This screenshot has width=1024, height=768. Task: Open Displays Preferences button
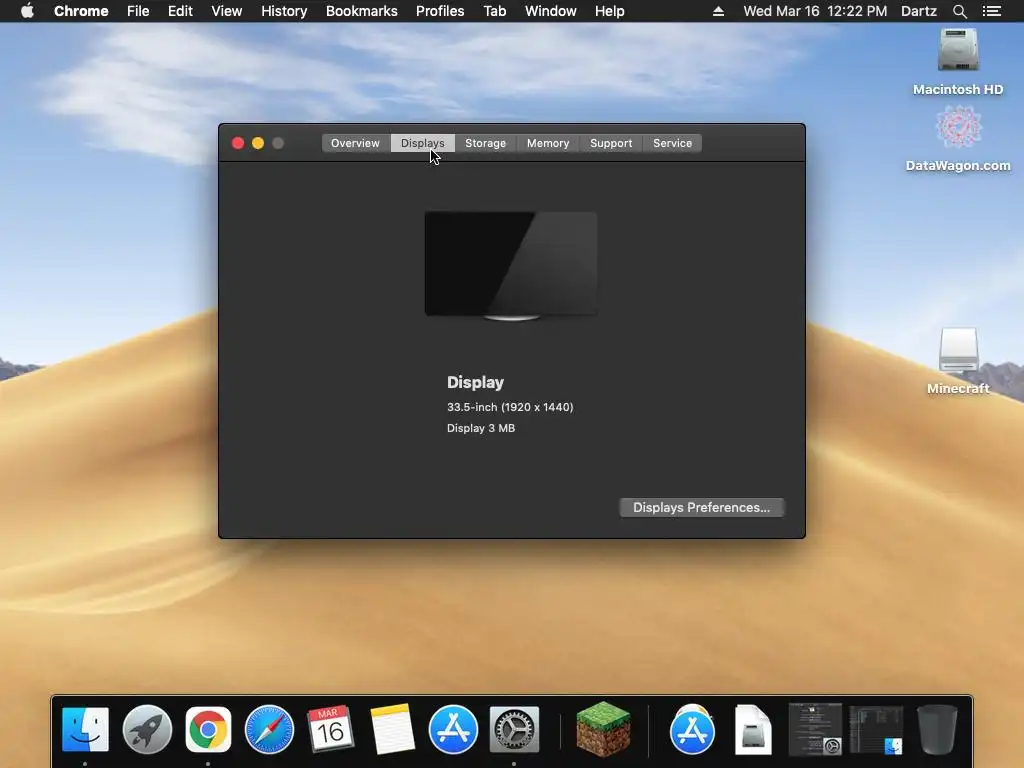coord(701,507)
